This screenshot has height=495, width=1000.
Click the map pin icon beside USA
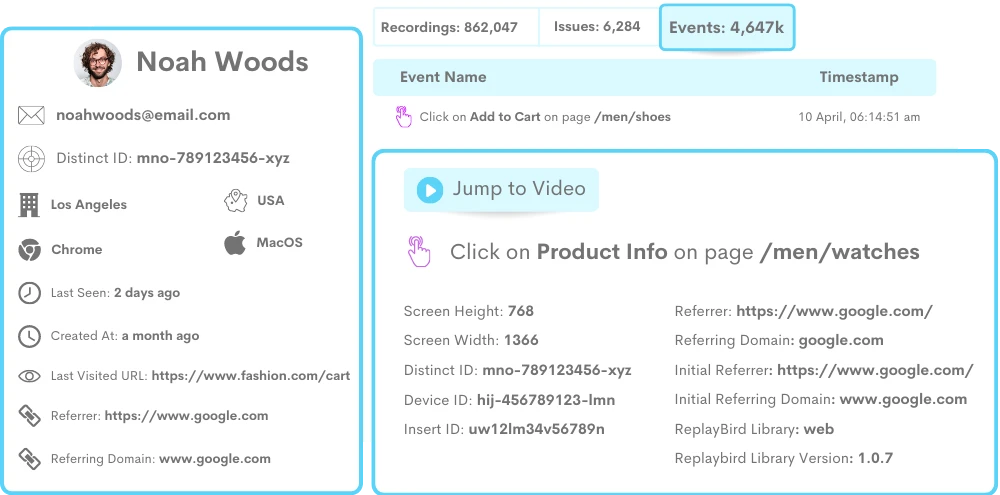pyautogui.click(x=235, y=201)
